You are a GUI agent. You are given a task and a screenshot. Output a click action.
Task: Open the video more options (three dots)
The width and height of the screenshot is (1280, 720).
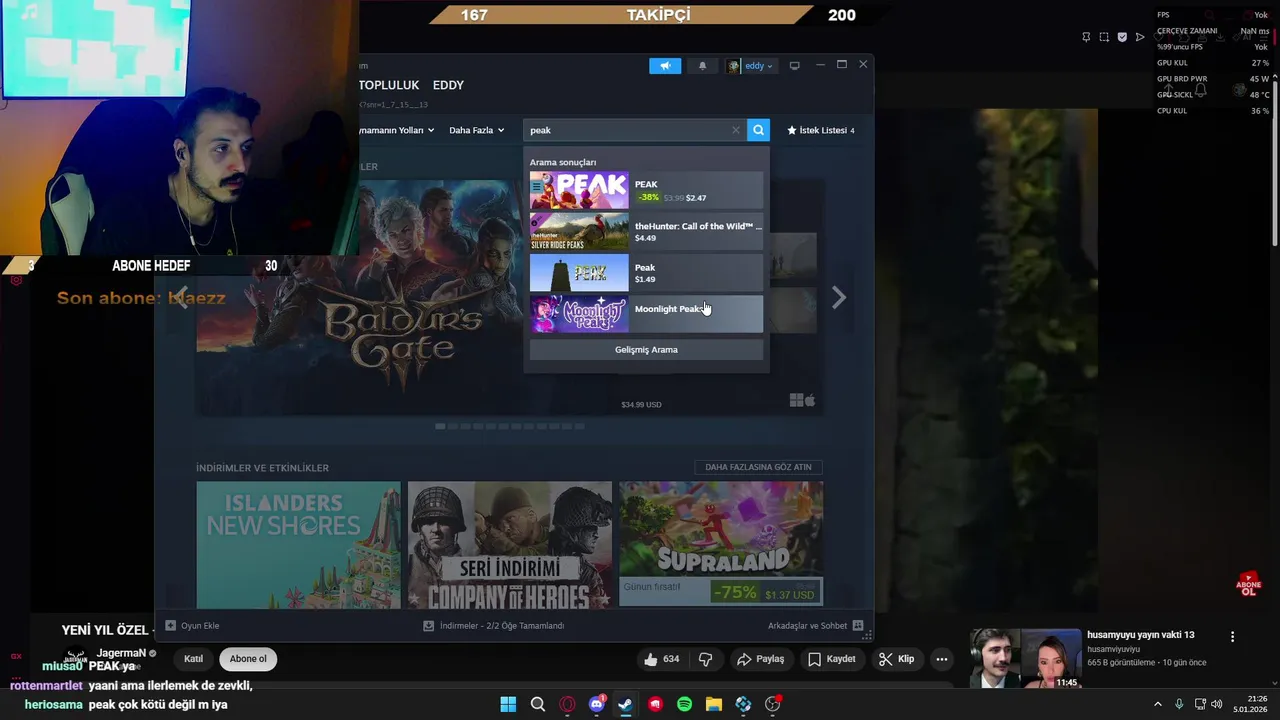click(941, 659)
